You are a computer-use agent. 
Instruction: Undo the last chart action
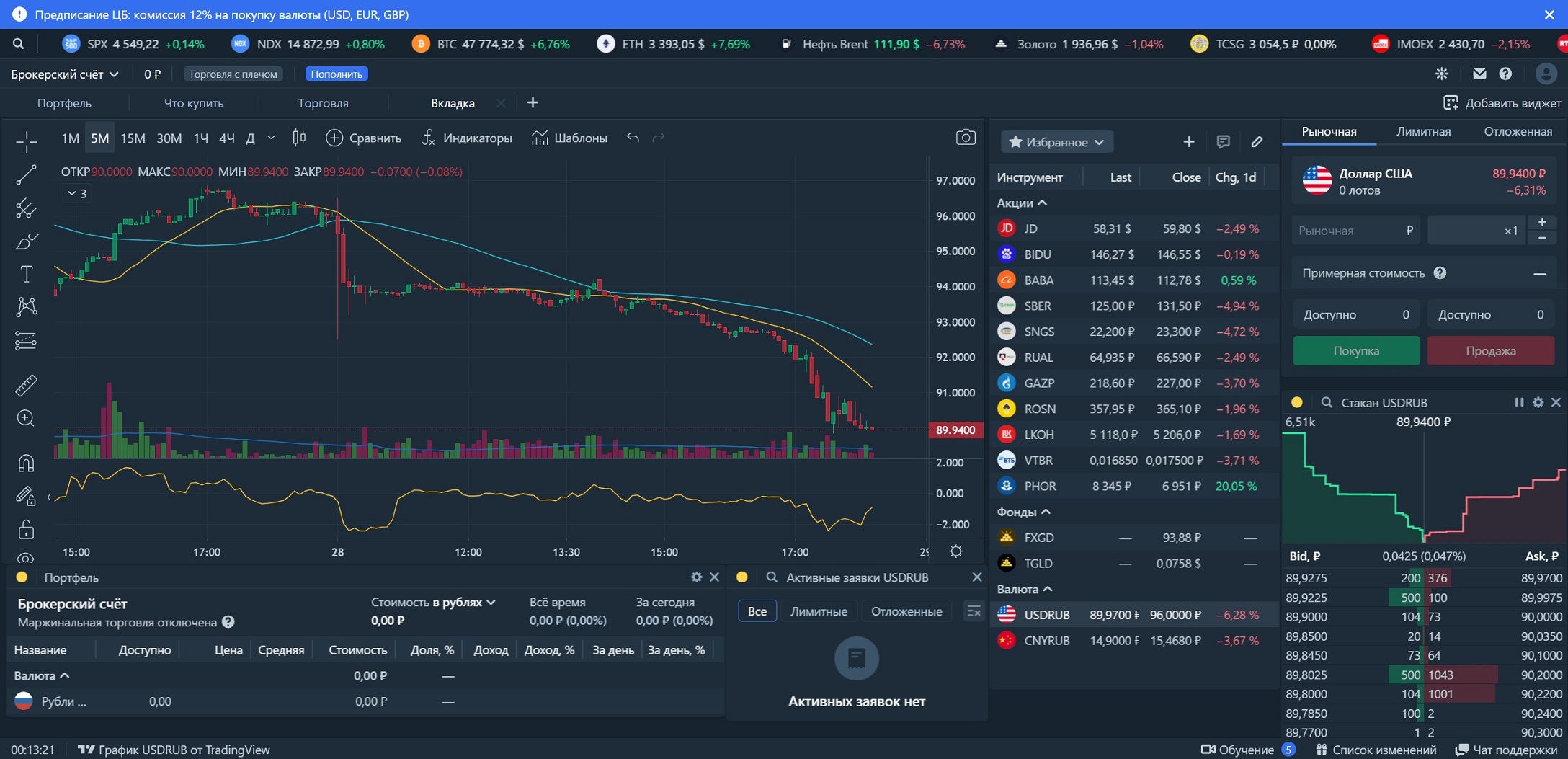[633, 138]
